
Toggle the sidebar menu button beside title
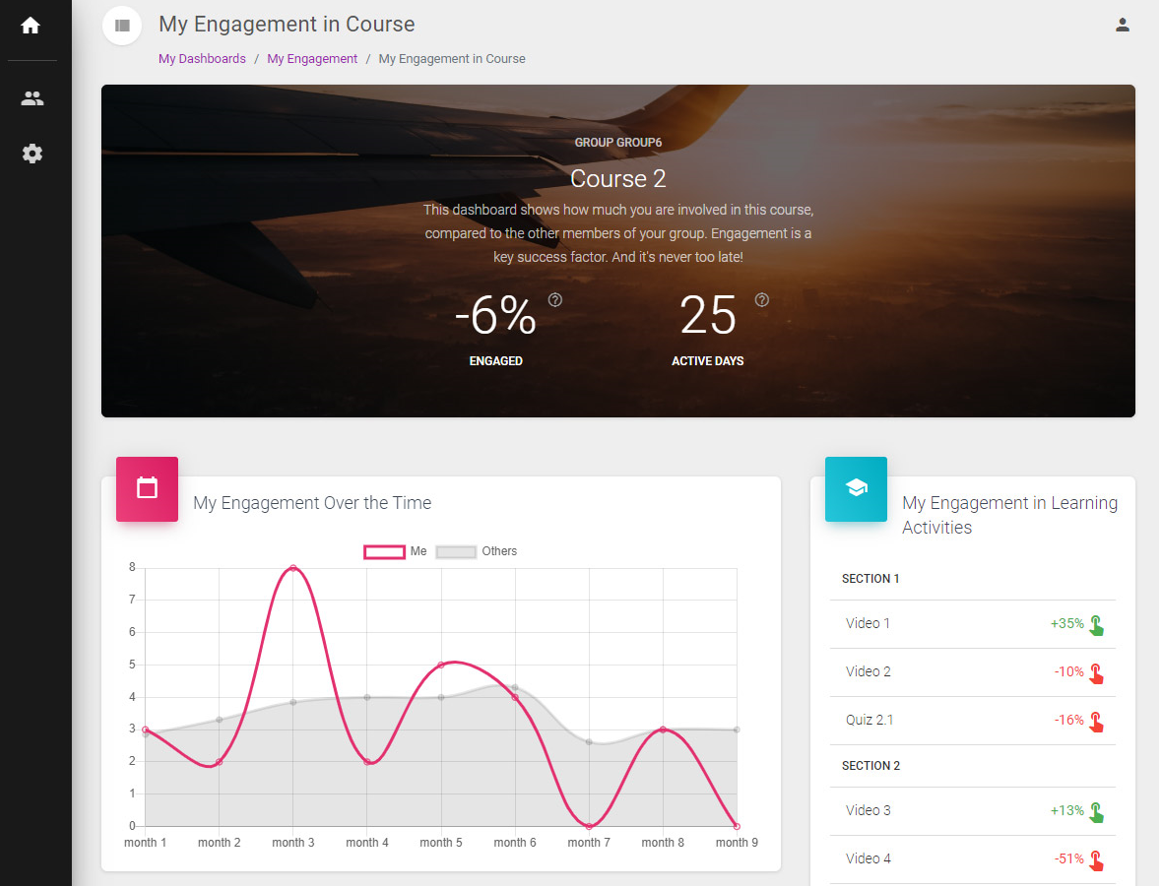pos(122,25)
